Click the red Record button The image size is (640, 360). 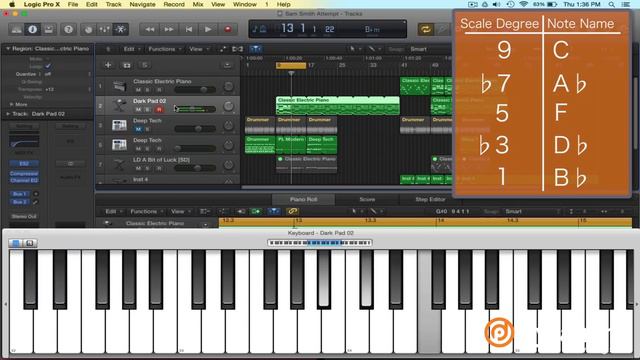pos(228,29)
